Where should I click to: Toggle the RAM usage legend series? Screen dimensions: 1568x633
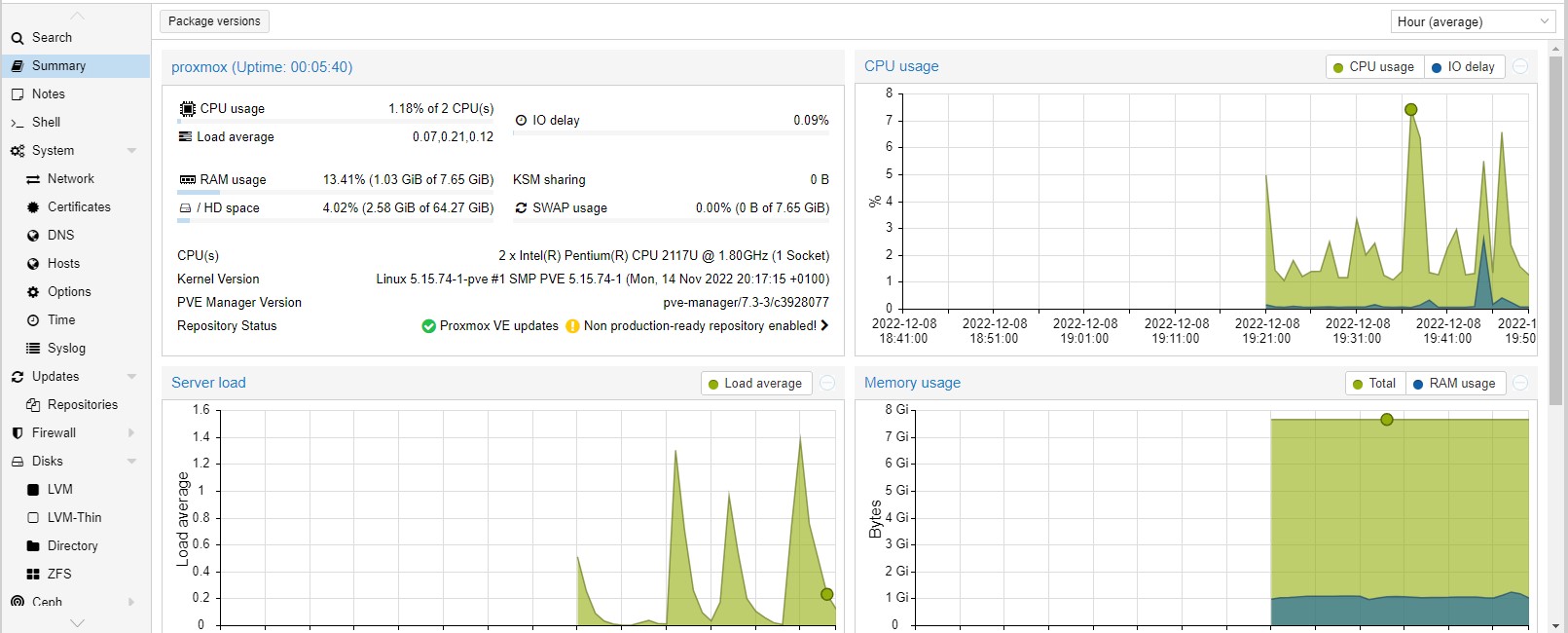click(x=1455, y=384)
